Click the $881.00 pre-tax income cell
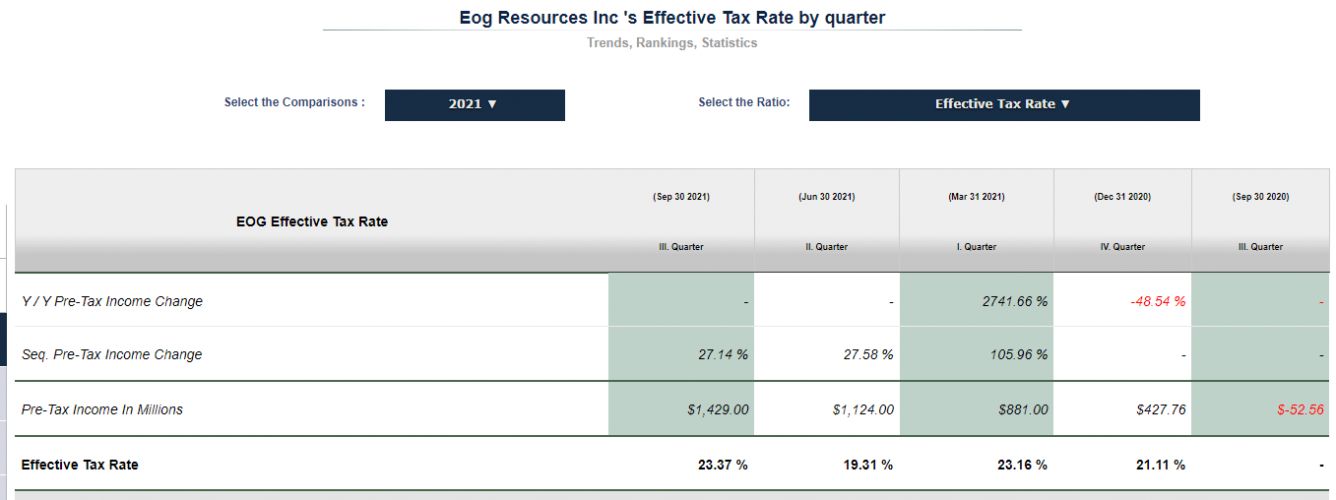This screenshot has width=1336, height=500. pos(1023,410)
